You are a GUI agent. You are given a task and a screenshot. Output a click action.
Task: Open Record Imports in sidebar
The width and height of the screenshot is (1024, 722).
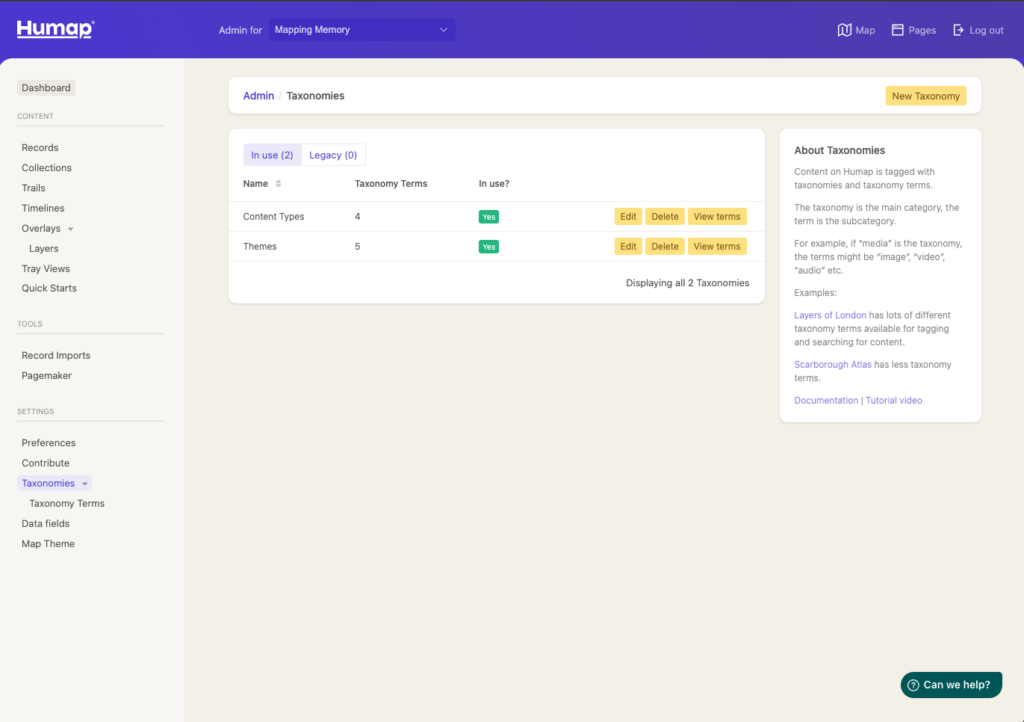coord(56,356)
